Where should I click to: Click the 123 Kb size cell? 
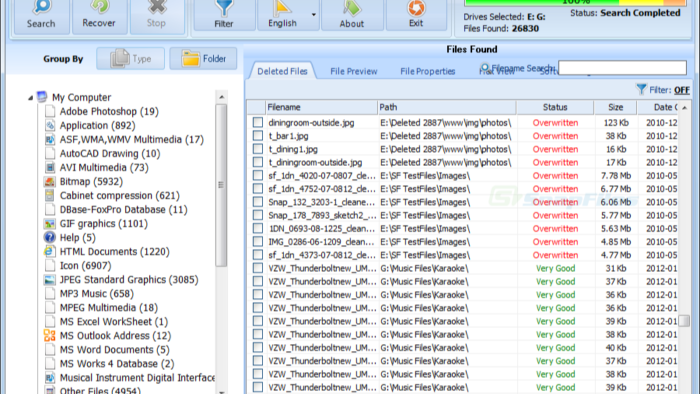tap(616, 123)
